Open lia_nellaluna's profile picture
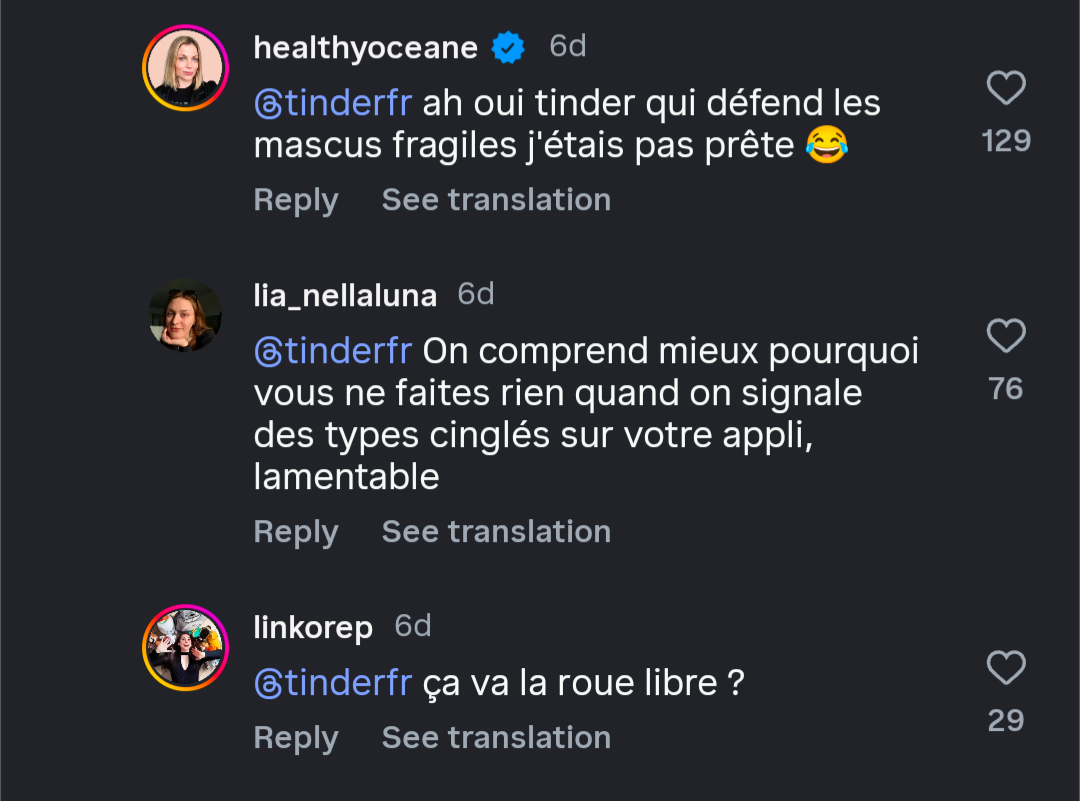Image resolution: width=1080 pixels, height=801 pixels. coord(186,316)
